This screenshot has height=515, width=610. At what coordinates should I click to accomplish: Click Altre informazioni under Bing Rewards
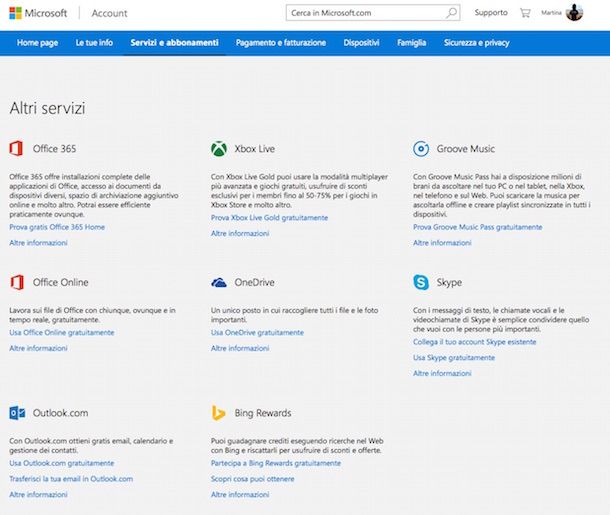[240, 494]
